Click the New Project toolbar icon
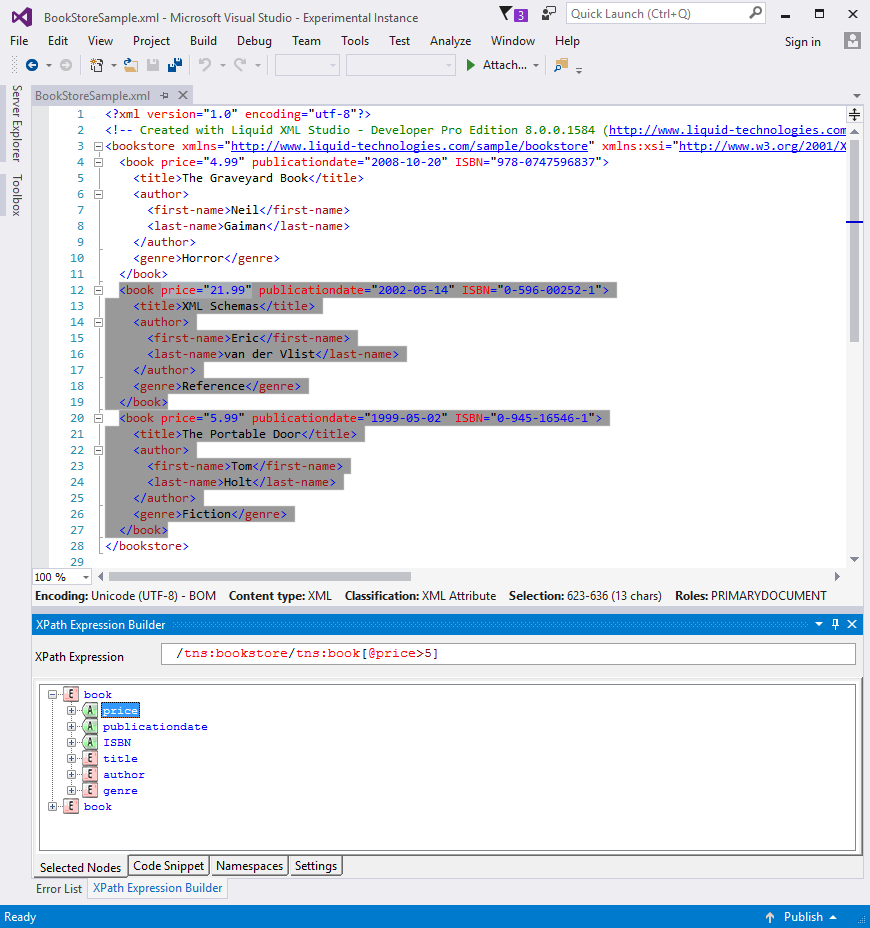This screenshot has width=870, height=928. pyautogui.click(x=96, y=65)
